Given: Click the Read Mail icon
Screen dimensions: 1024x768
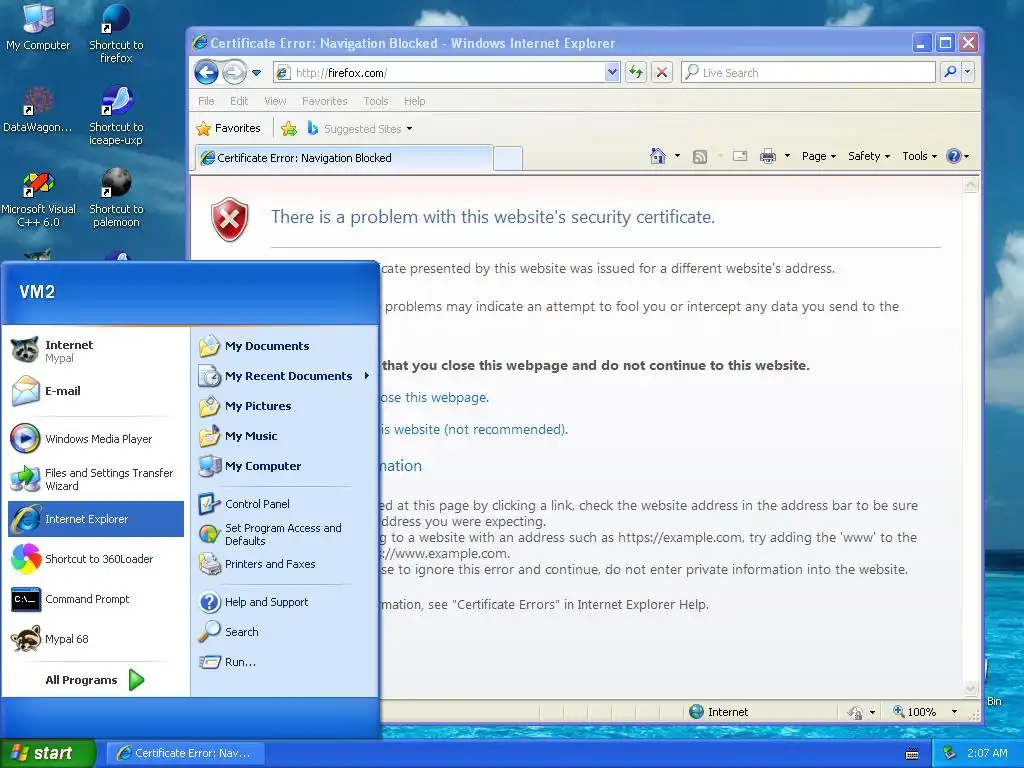Looking at the screenshot, I should [x=740, y=156].
